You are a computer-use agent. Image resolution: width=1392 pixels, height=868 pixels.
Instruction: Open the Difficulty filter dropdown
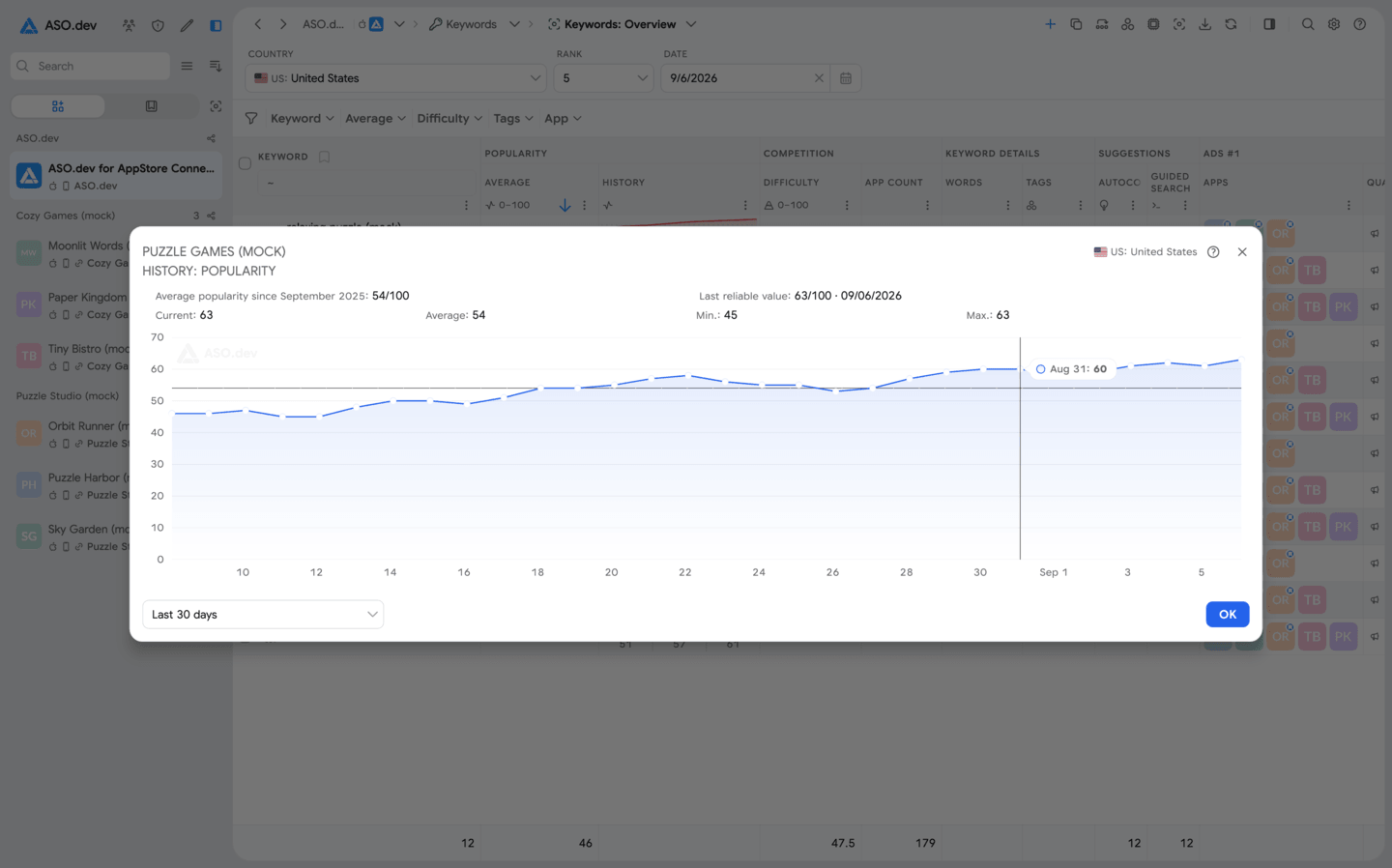click(x=449, y=119)
